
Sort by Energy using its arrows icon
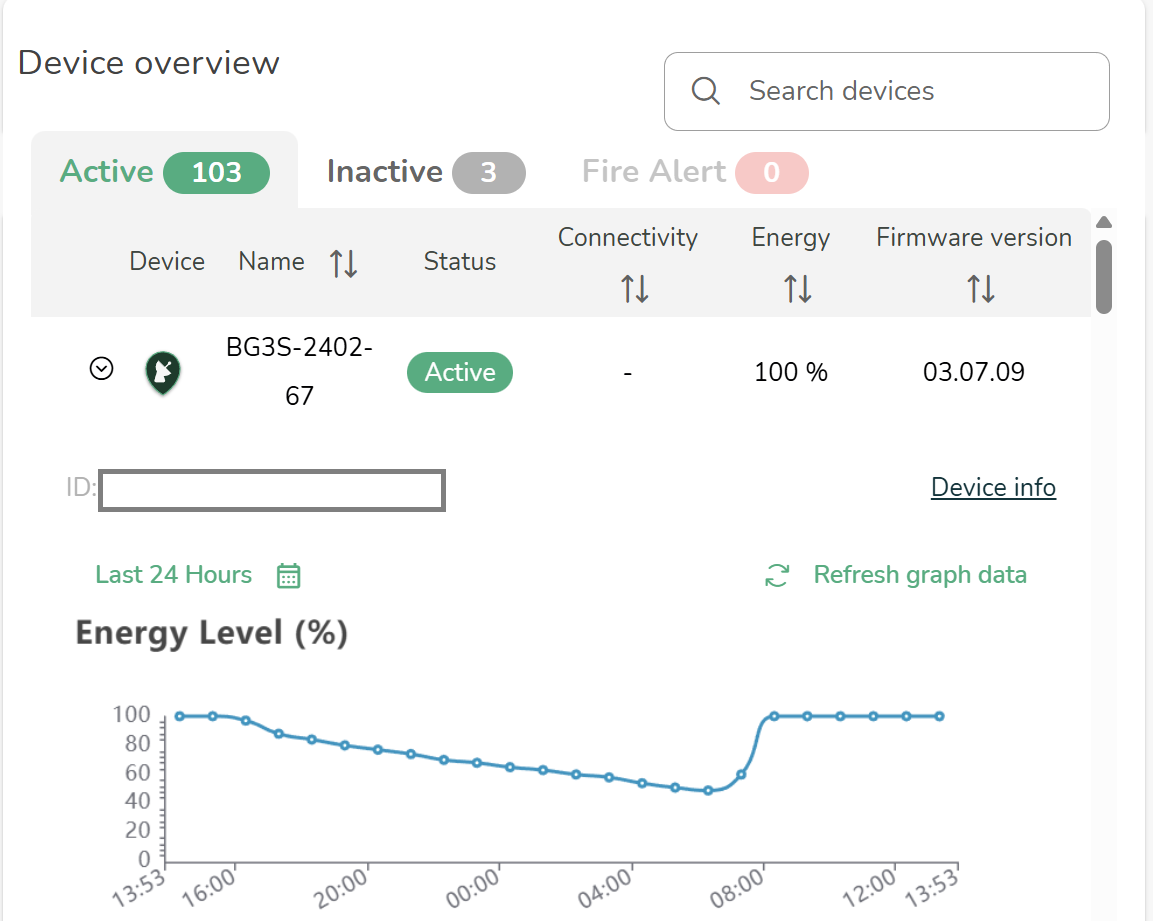coord(797,289)
